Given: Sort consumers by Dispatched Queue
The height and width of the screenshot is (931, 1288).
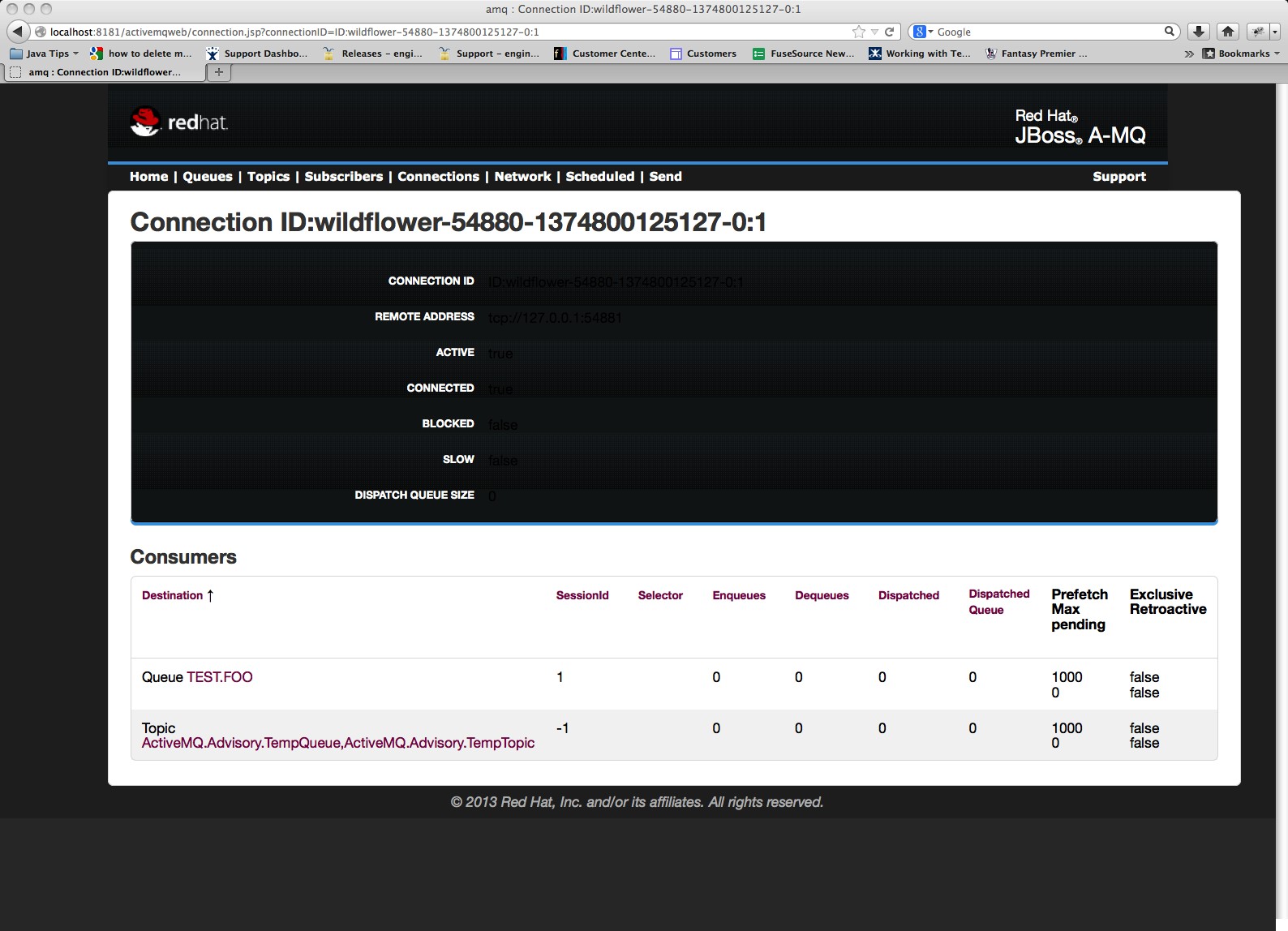Looking at the screenshot, I should click(999, 602).
